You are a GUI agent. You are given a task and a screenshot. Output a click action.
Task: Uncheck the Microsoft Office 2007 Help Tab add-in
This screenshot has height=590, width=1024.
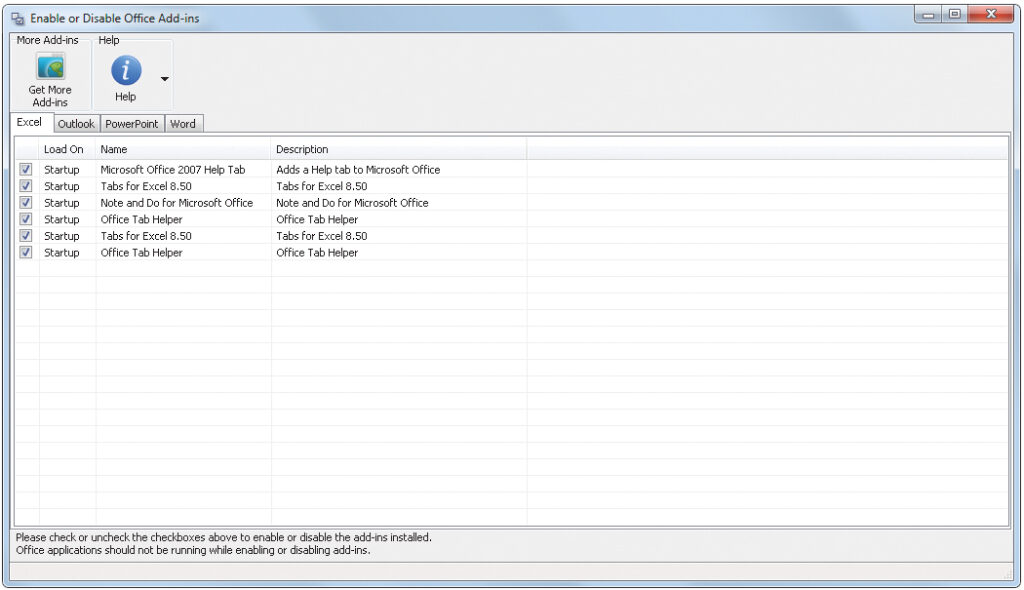click(26, 170)
